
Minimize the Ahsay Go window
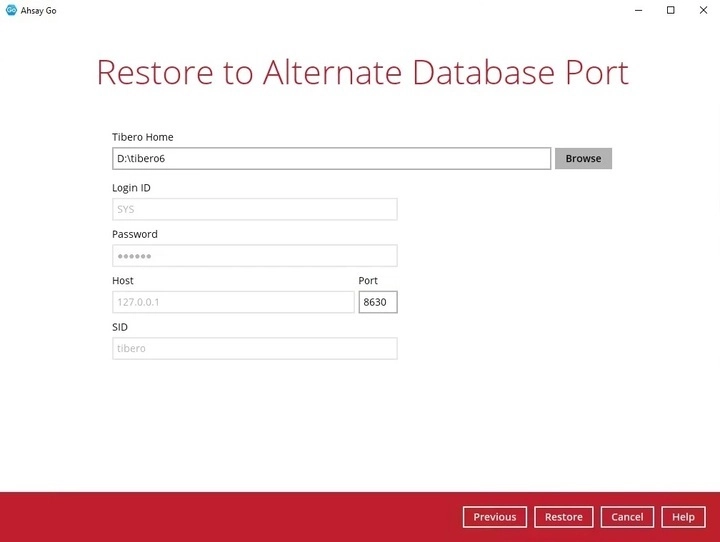[638, 10]
